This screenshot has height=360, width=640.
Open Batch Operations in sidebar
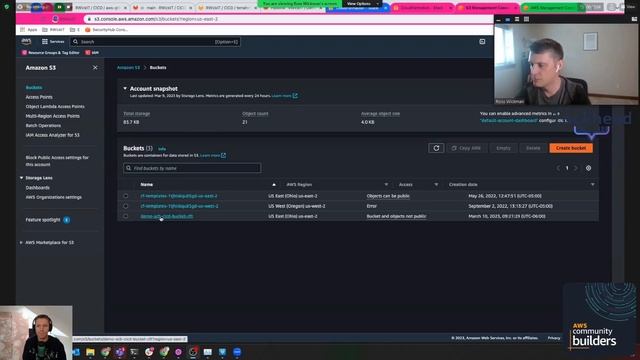[x=43, y=126]
